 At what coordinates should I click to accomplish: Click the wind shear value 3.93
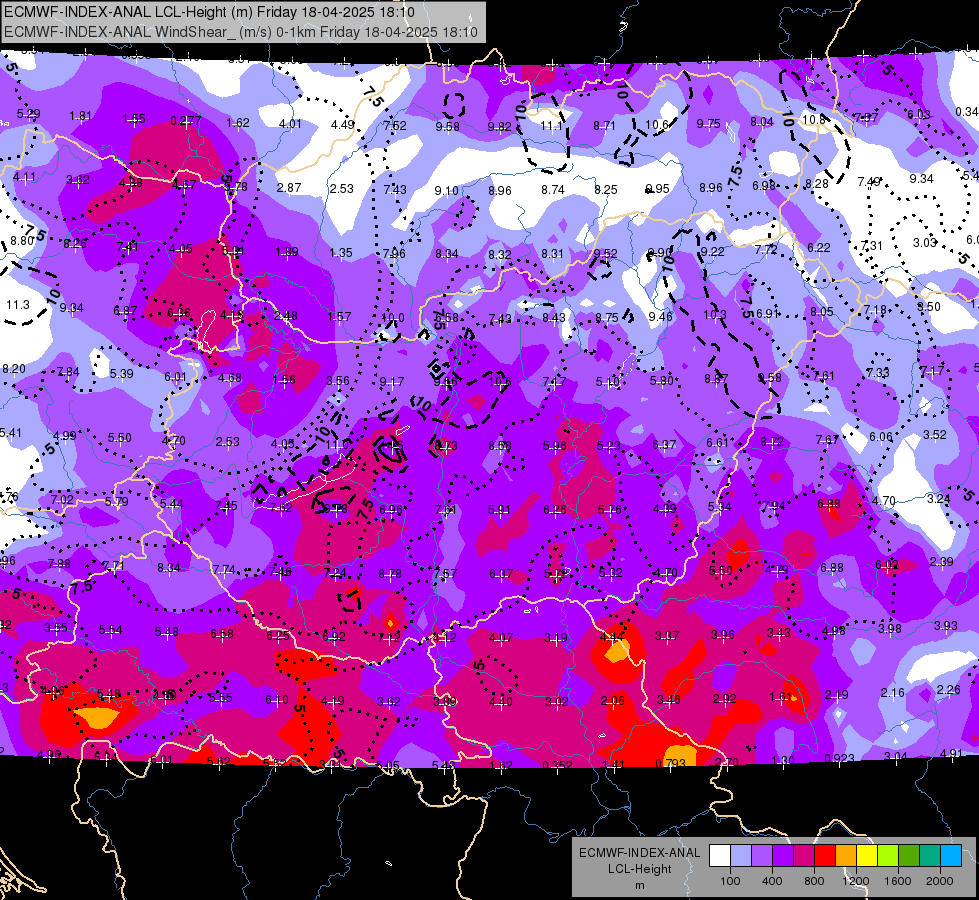click(945, 625)
